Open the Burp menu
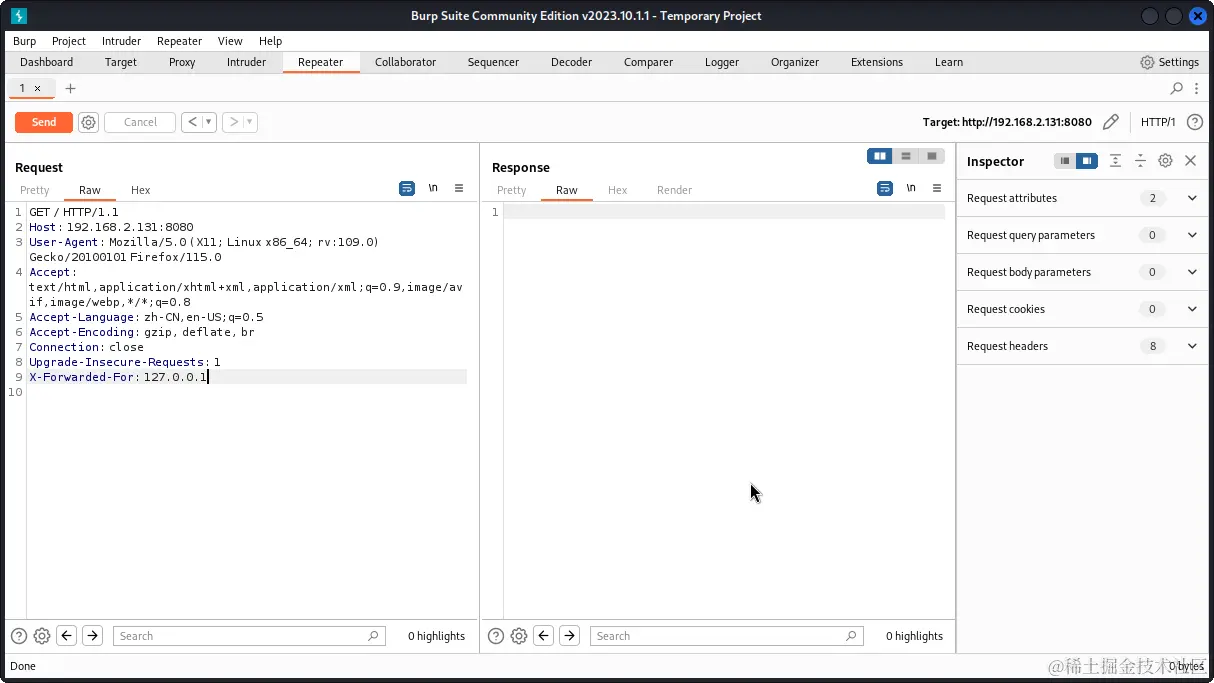The height and width of the screenshot is (683, 1214). 24,41
